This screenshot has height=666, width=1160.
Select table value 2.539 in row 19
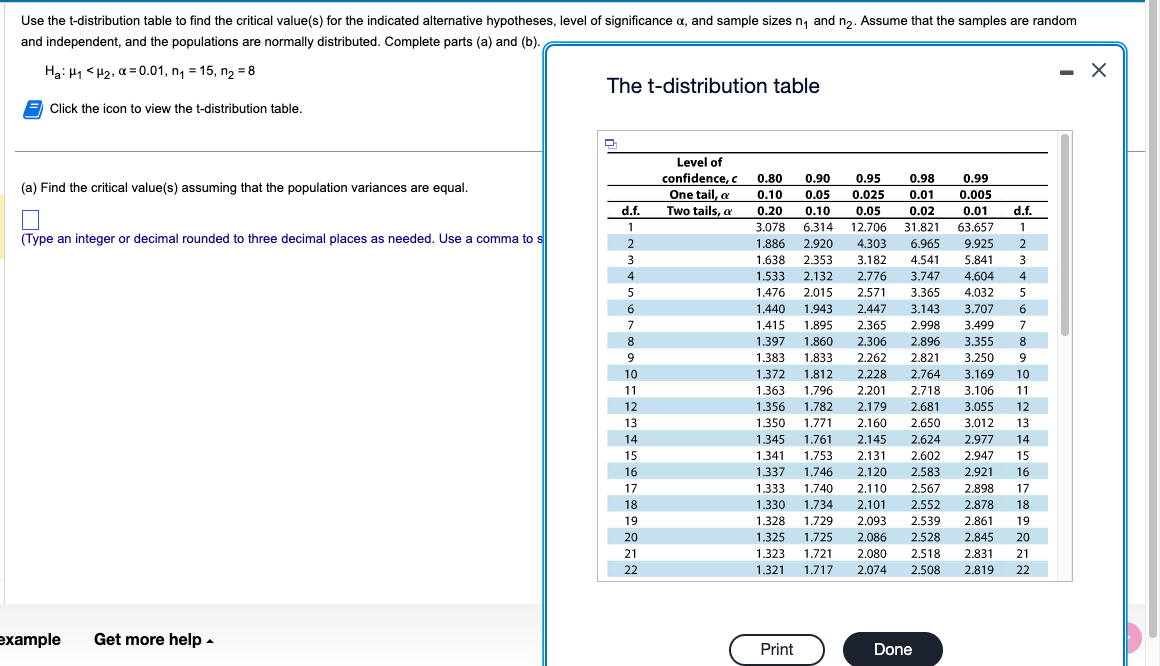tap(925, 521)
